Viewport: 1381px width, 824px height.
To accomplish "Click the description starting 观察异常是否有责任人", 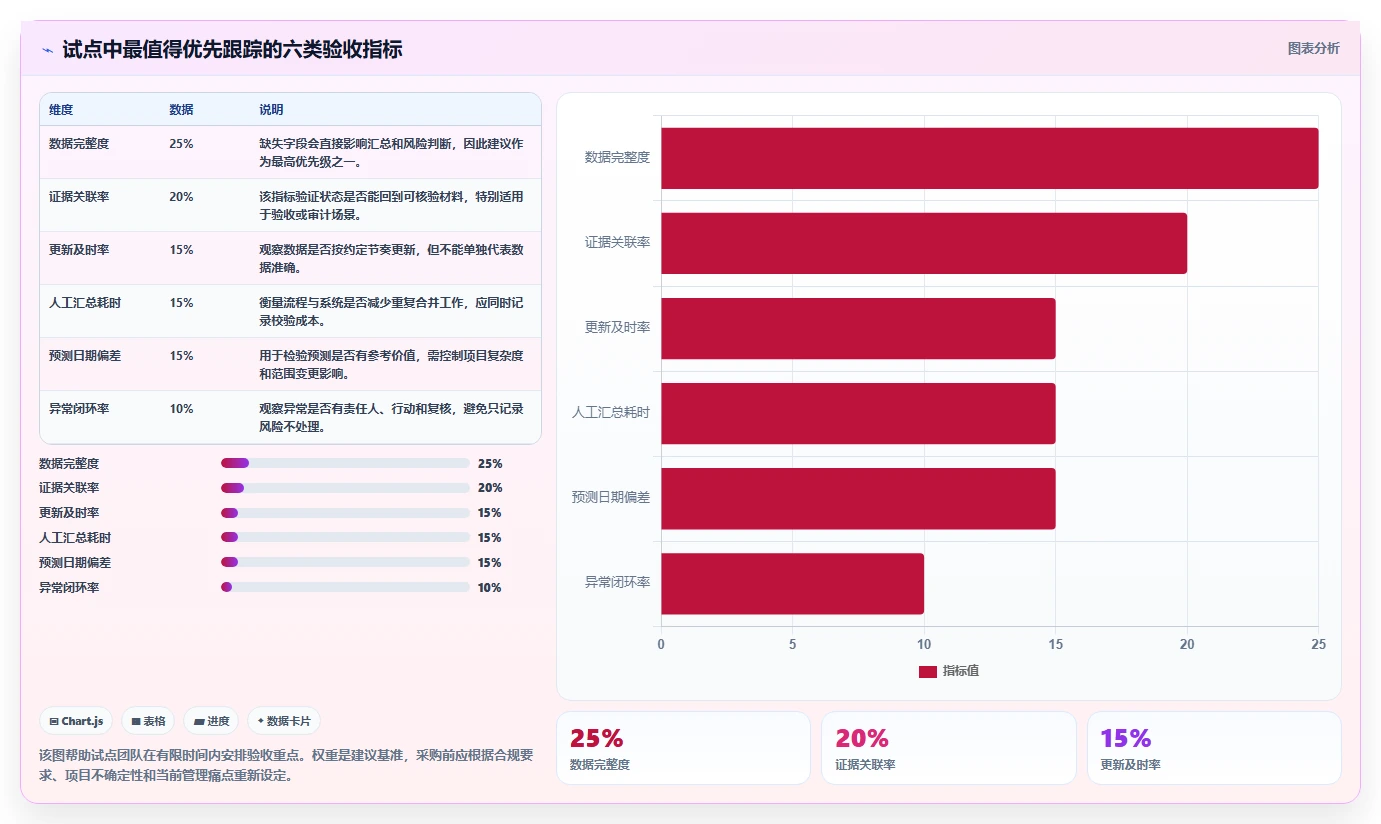I will [x=391, y=417].
